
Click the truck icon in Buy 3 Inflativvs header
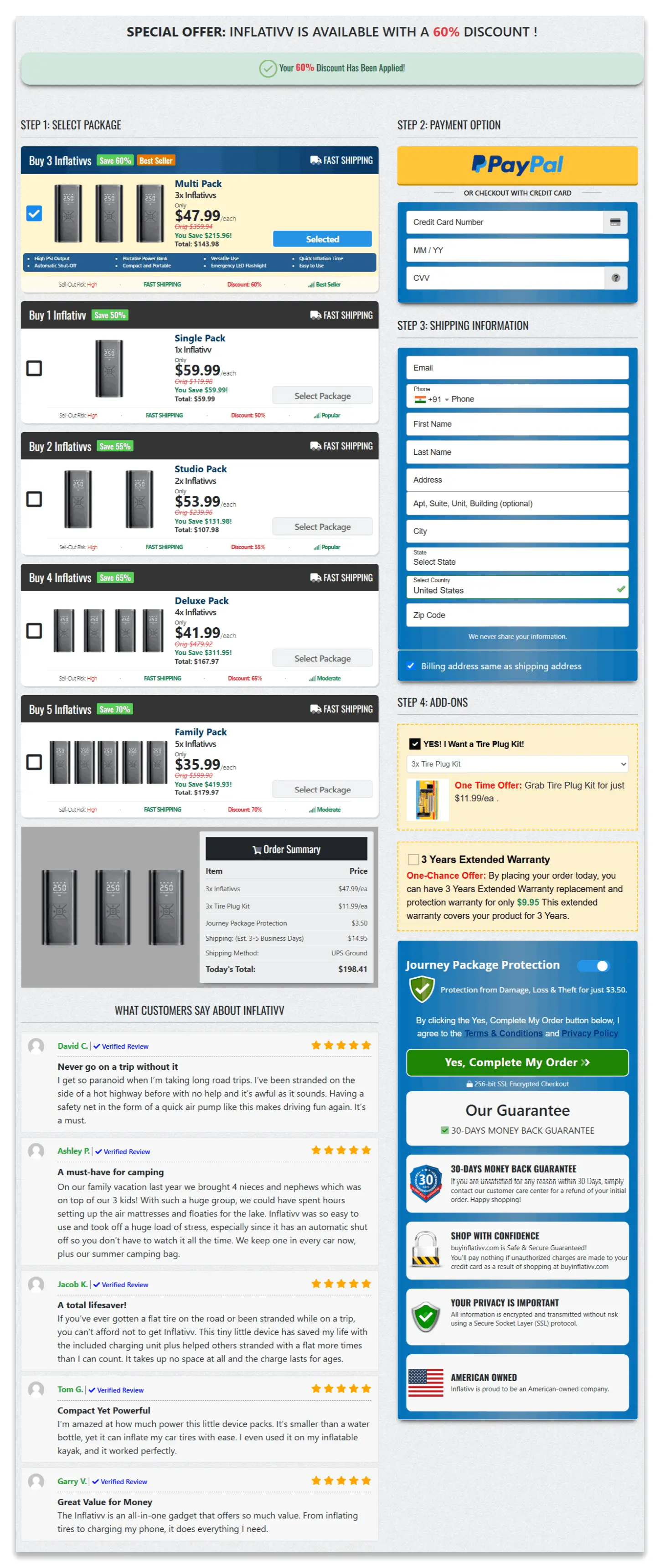coord(315,160)
